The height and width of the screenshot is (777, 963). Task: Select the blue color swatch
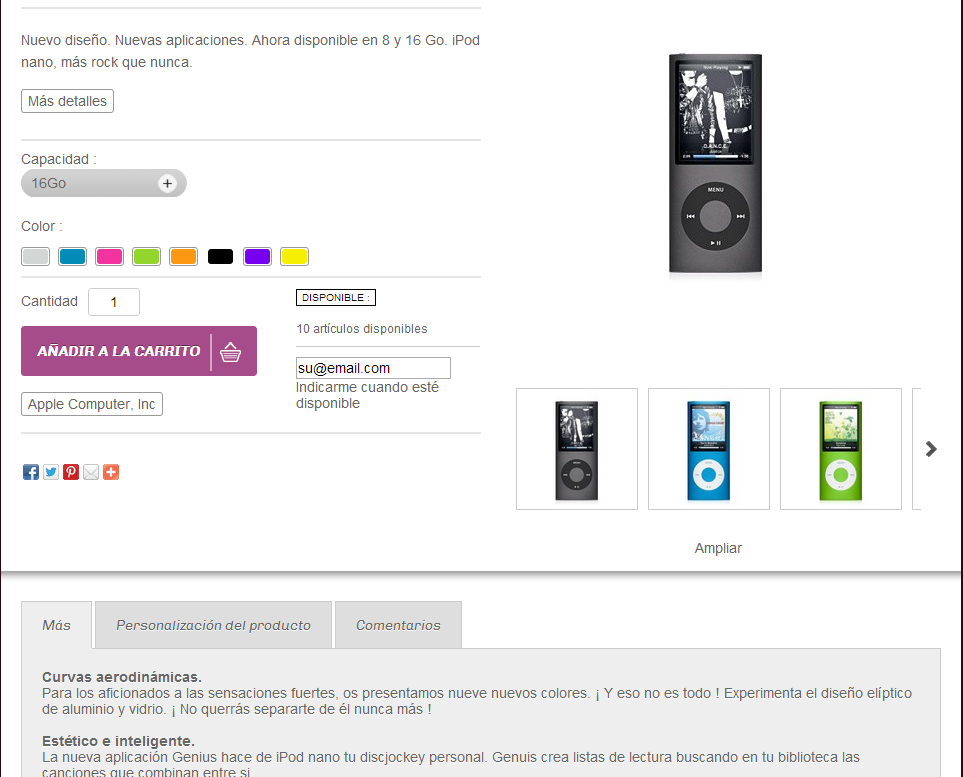coord(72,256)
